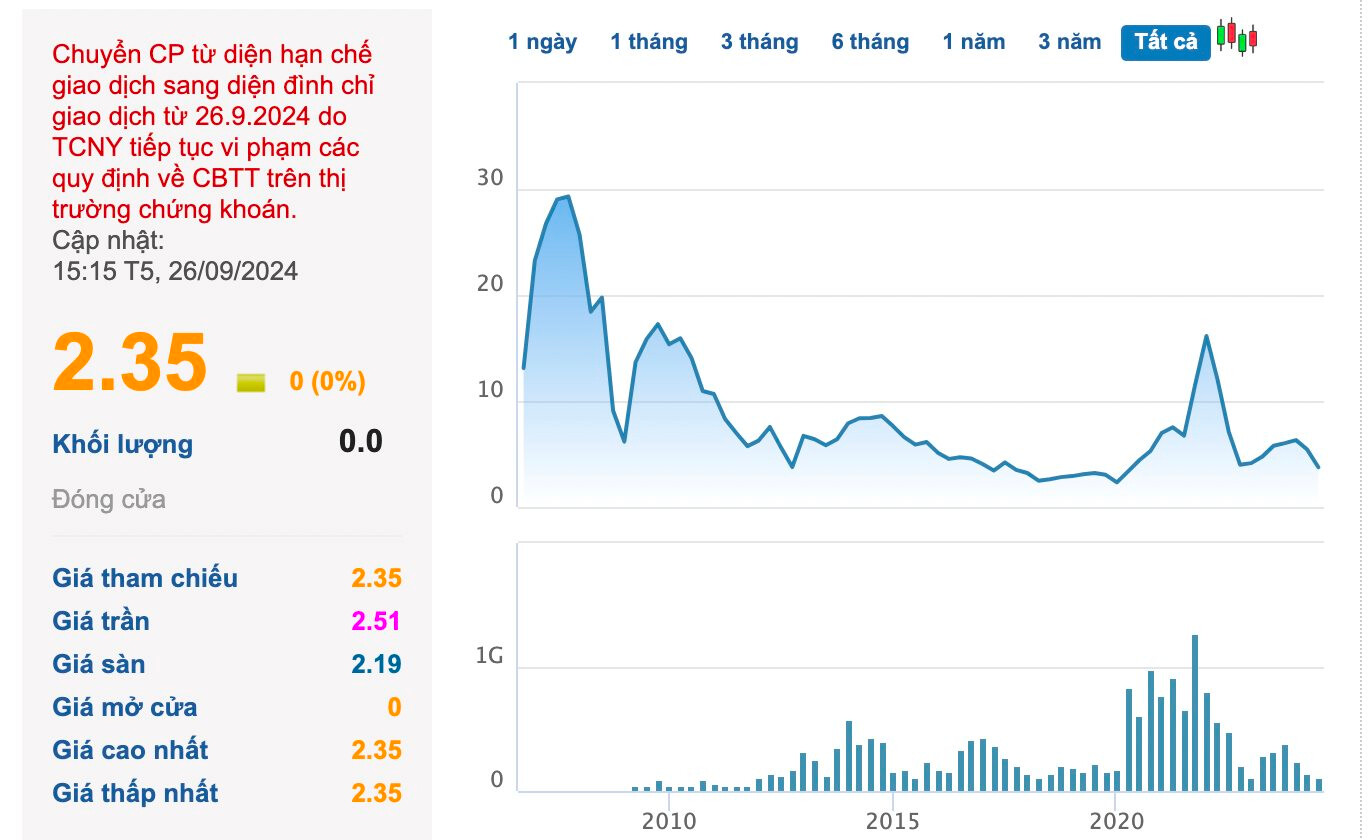The image size is (1368, 840).
Task: Click the 'Giá trần' value 2.51
Action: pos(375,621)
